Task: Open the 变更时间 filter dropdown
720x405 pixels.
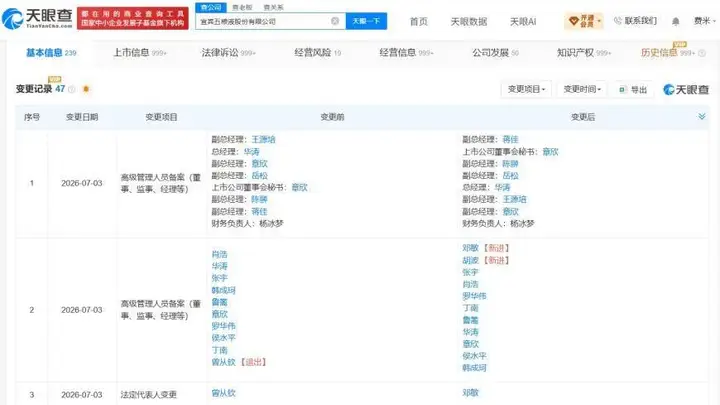Action: point(582,90)
